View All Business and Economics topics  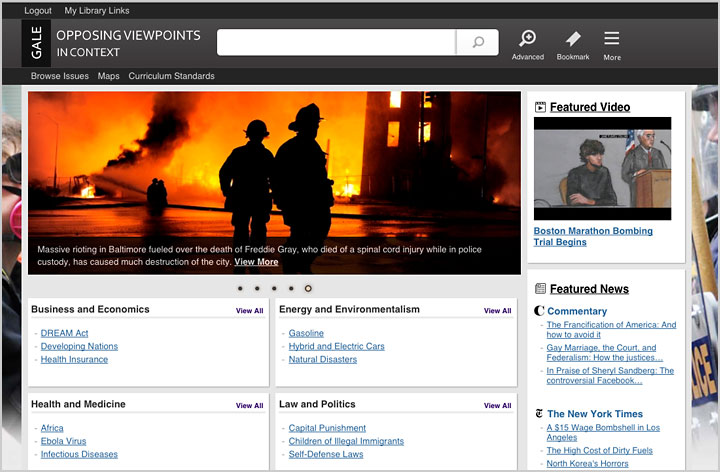(x=250, y=310)
